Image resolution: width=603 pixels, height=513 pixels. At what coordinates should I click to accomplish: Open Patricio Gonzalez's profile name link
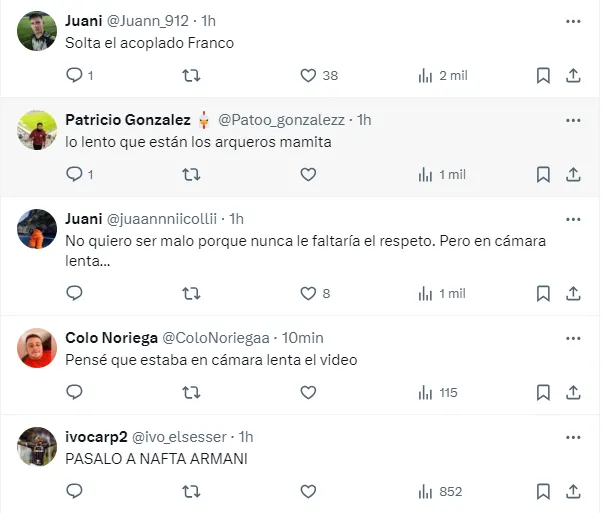coord(128,119)
